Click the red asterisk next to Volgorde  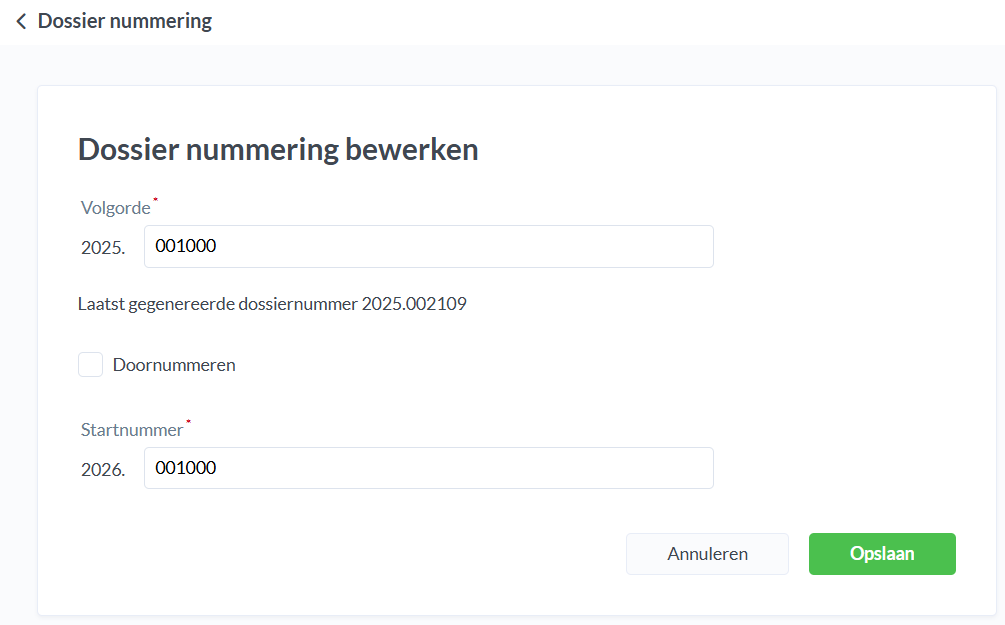coord(156,201)
